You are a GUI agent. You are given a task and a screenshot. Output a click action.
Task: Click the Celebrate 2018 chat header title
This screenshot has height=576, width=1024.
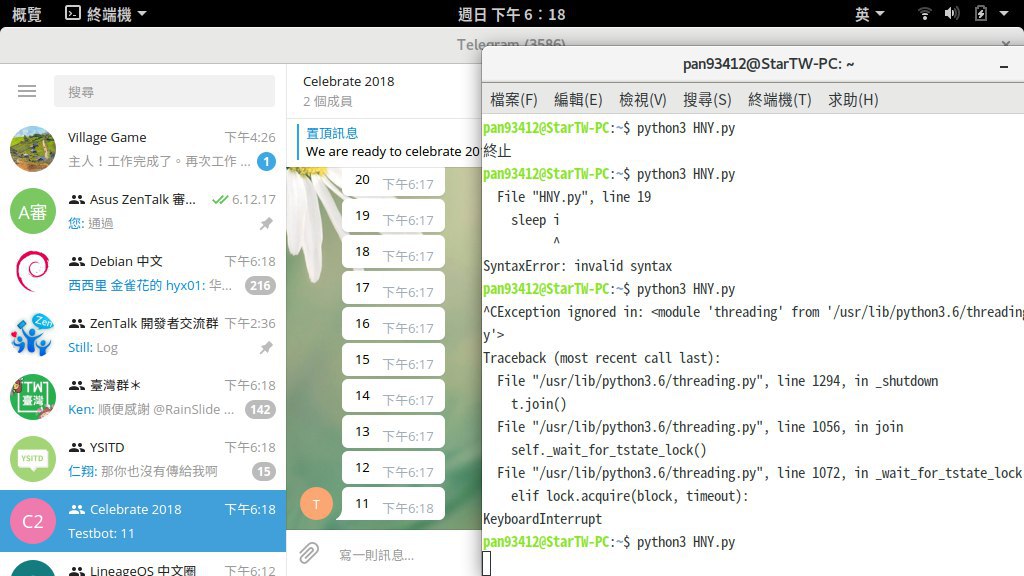point(349,82)
